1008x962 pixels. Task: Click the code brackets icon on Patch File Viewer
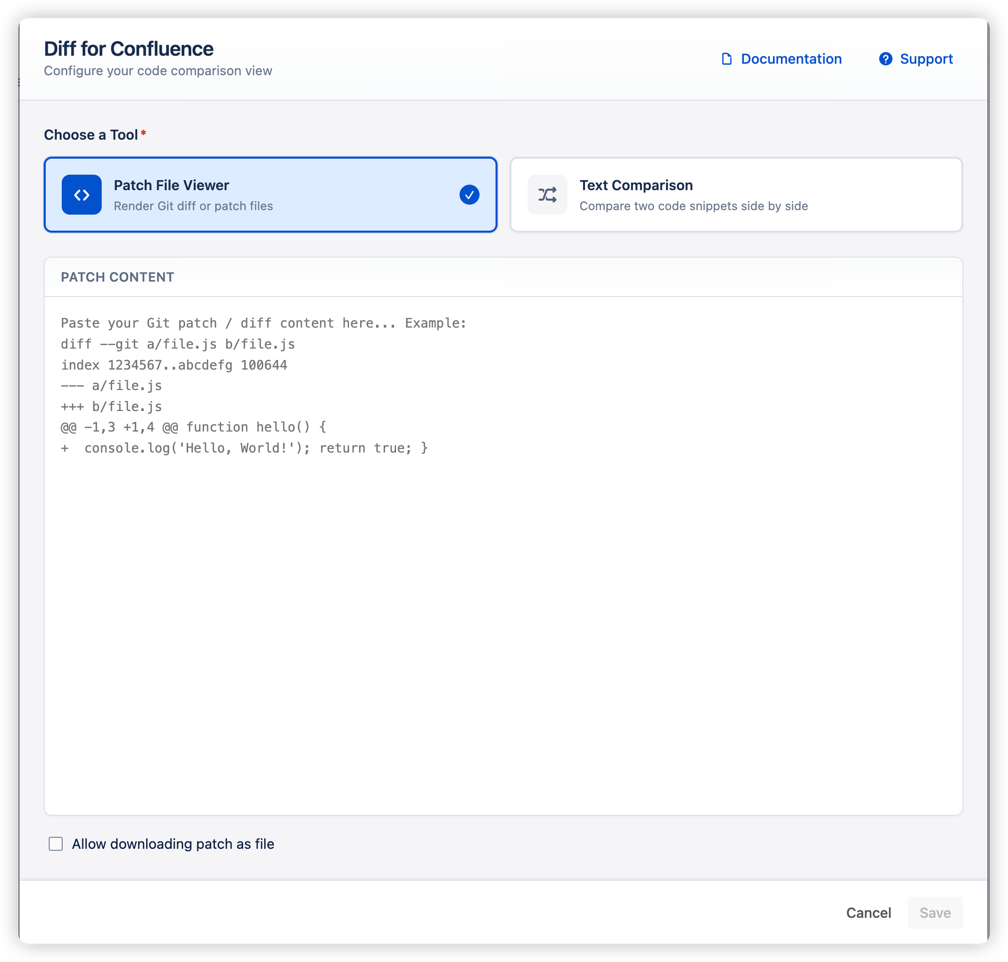point(81,195)
